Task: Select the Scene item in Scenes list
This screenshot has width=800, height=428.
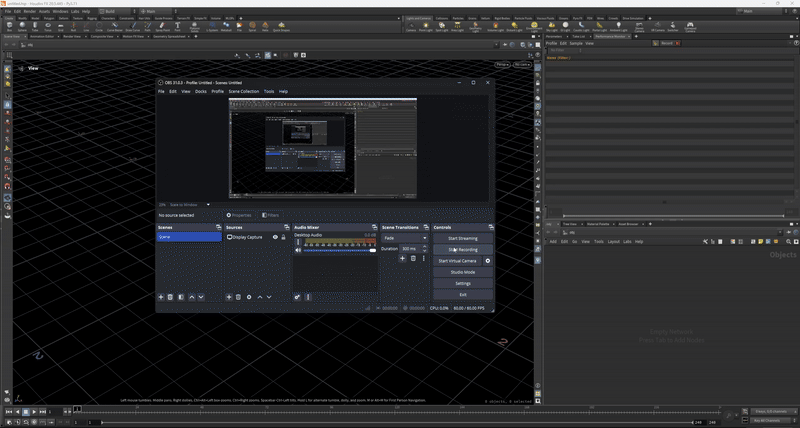Action: (189, 237)
